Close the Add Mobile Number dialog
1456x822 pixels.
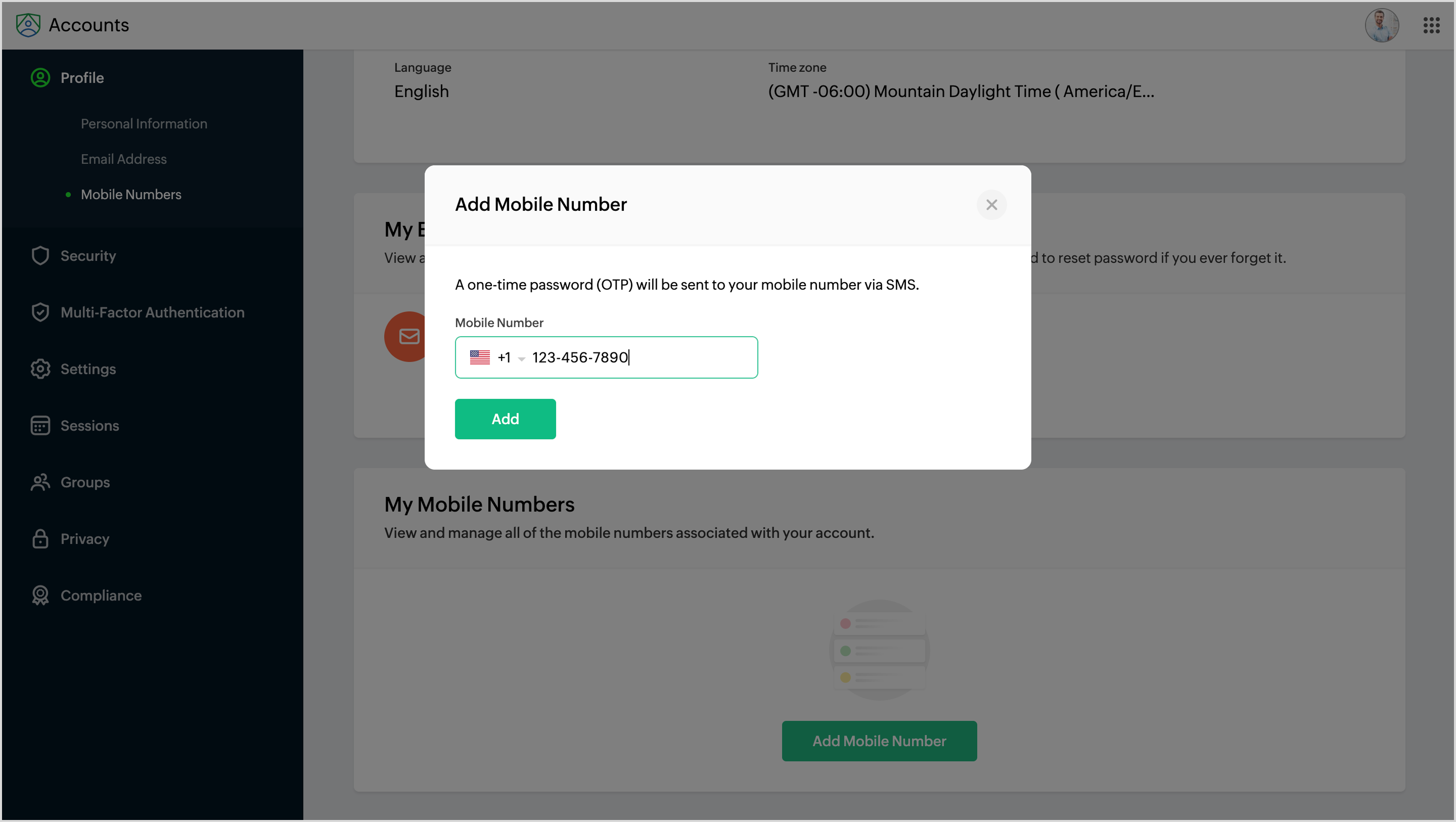coord(991,205)
